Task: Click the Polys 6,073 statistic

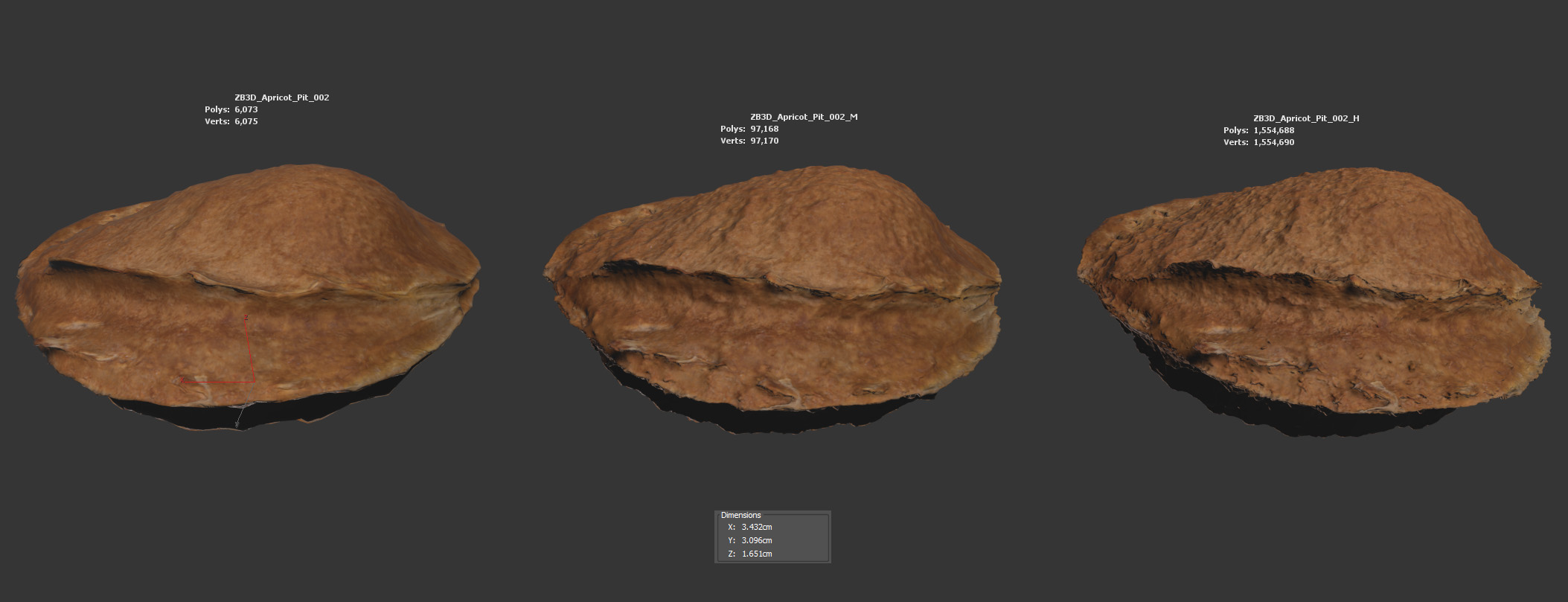Action: point(246,109)
